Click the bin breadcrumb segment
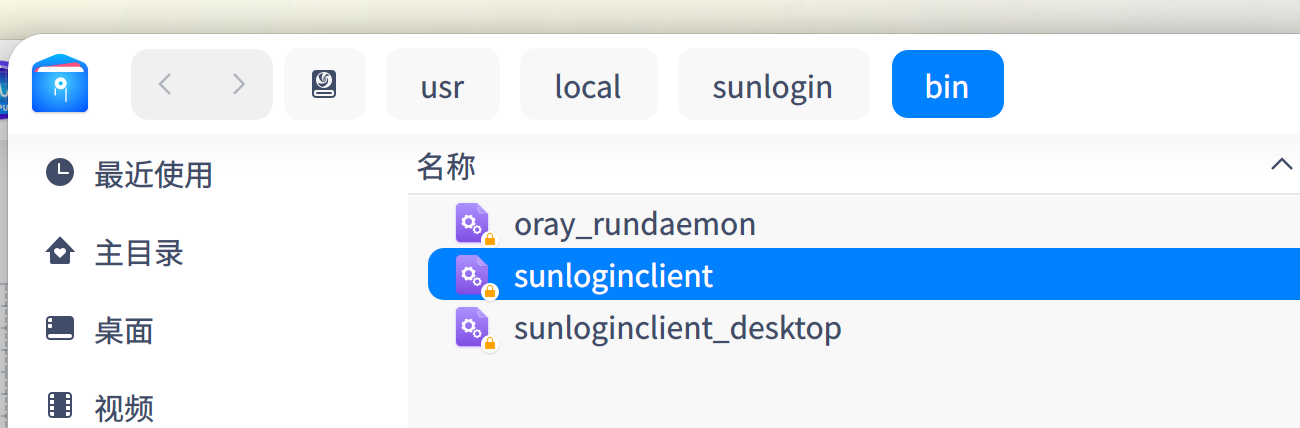The image size is (1300, 428). click(x=947, y=86)
